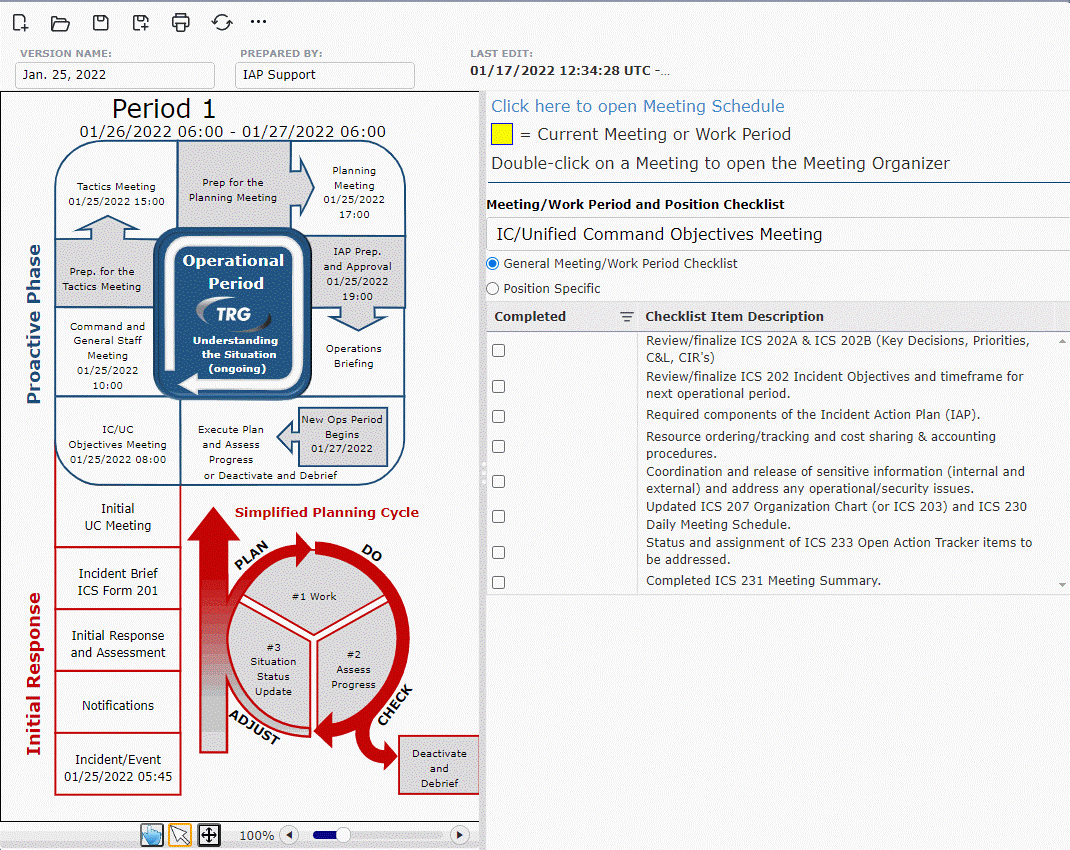This screenshot has height=850, width=1070.
Task: Open the three-dot more options menu
Action: (x=259, y=22)
